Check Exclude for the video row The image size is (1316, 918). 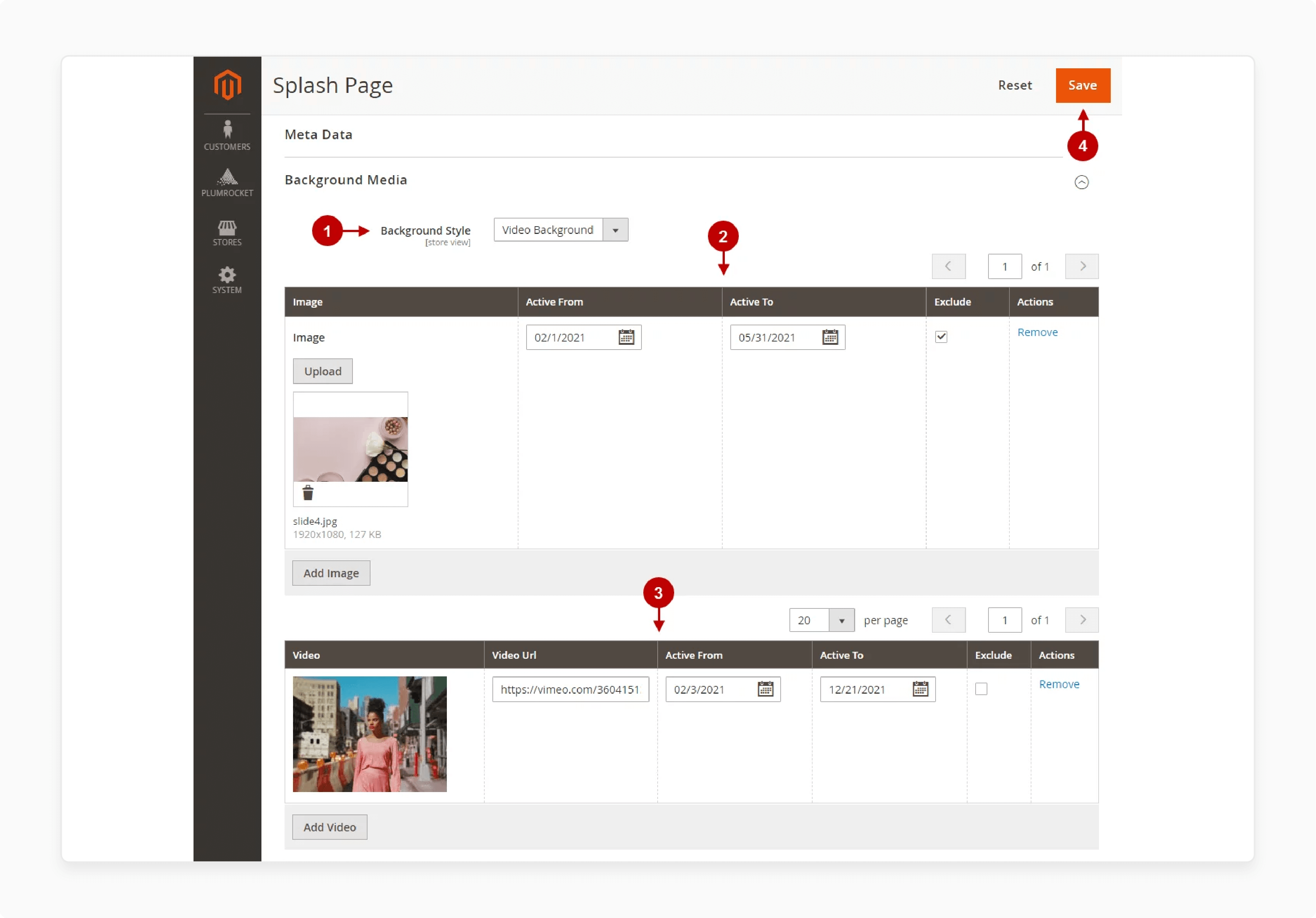pos(981,689)
